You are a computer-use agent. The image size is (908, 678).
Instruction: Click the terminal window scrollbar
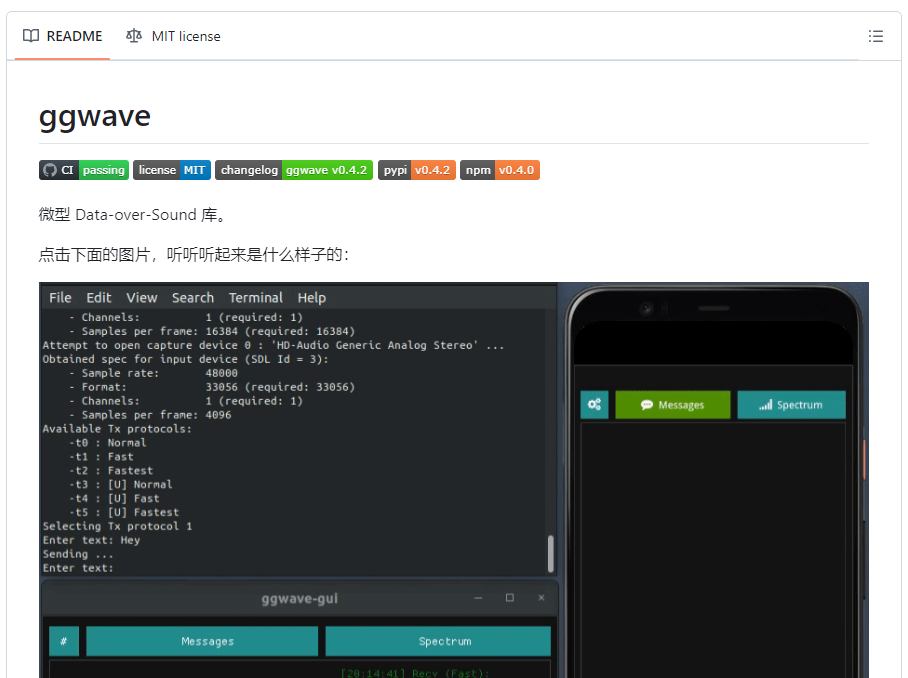551,554
